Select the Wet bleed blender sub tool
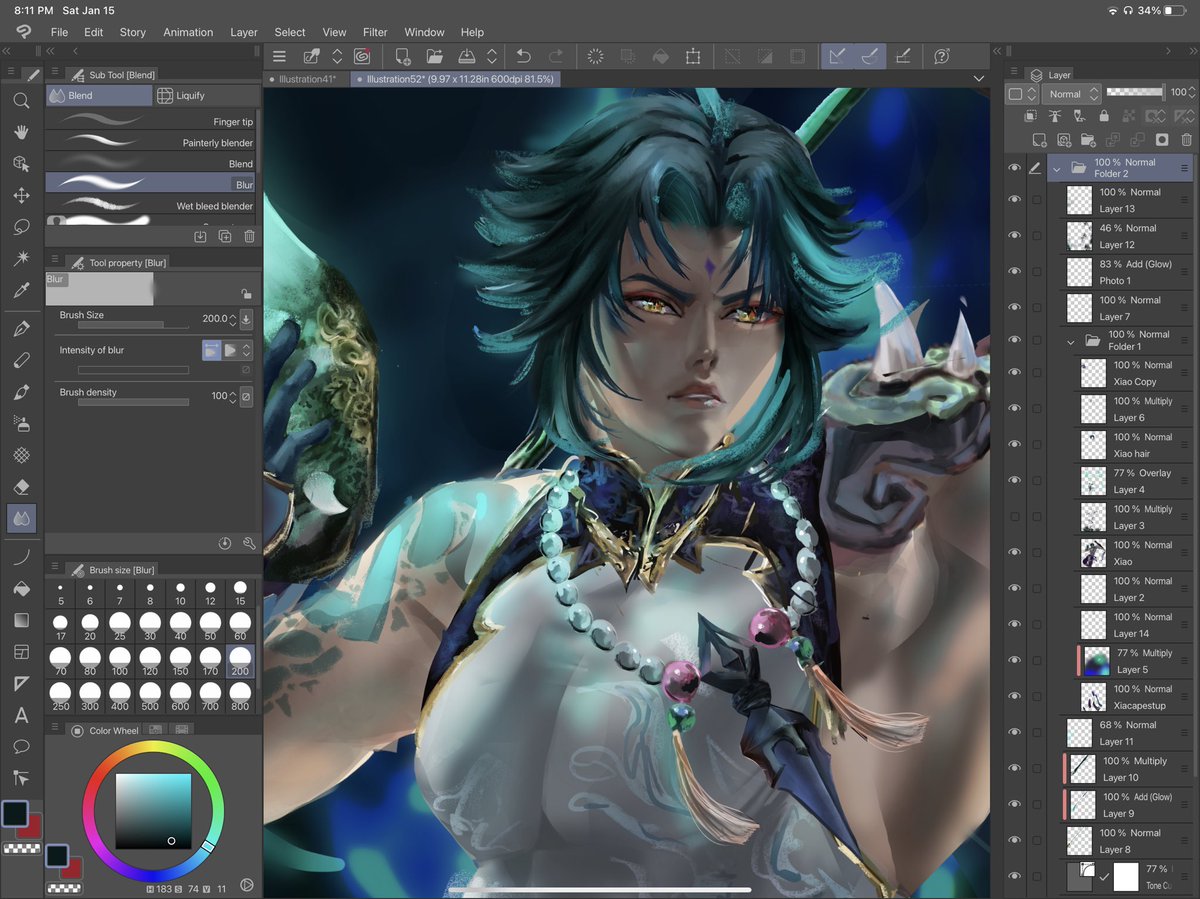Image resolution: width=1200 pixels, height=899 pixels. point(151,205)
